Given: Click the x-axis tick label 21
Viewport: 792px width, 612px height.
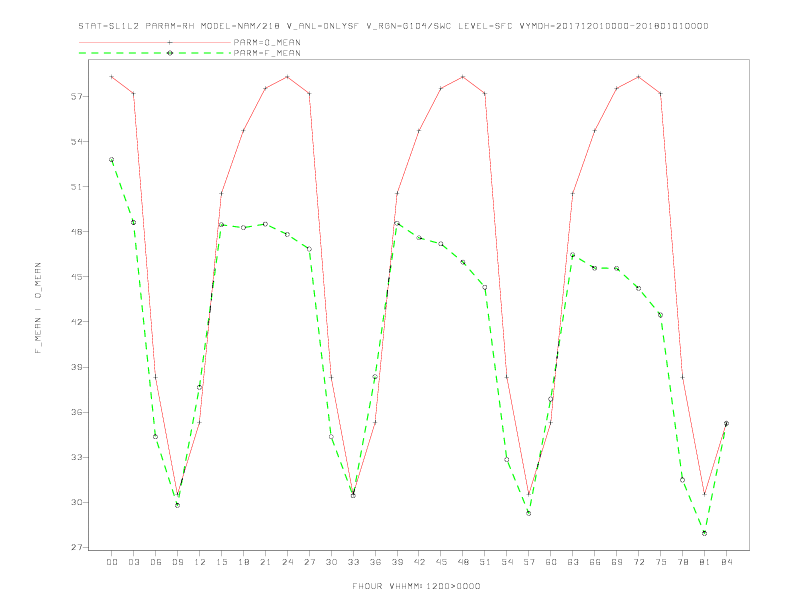Looking at the screenshot, I should click(x=265, y=562).
